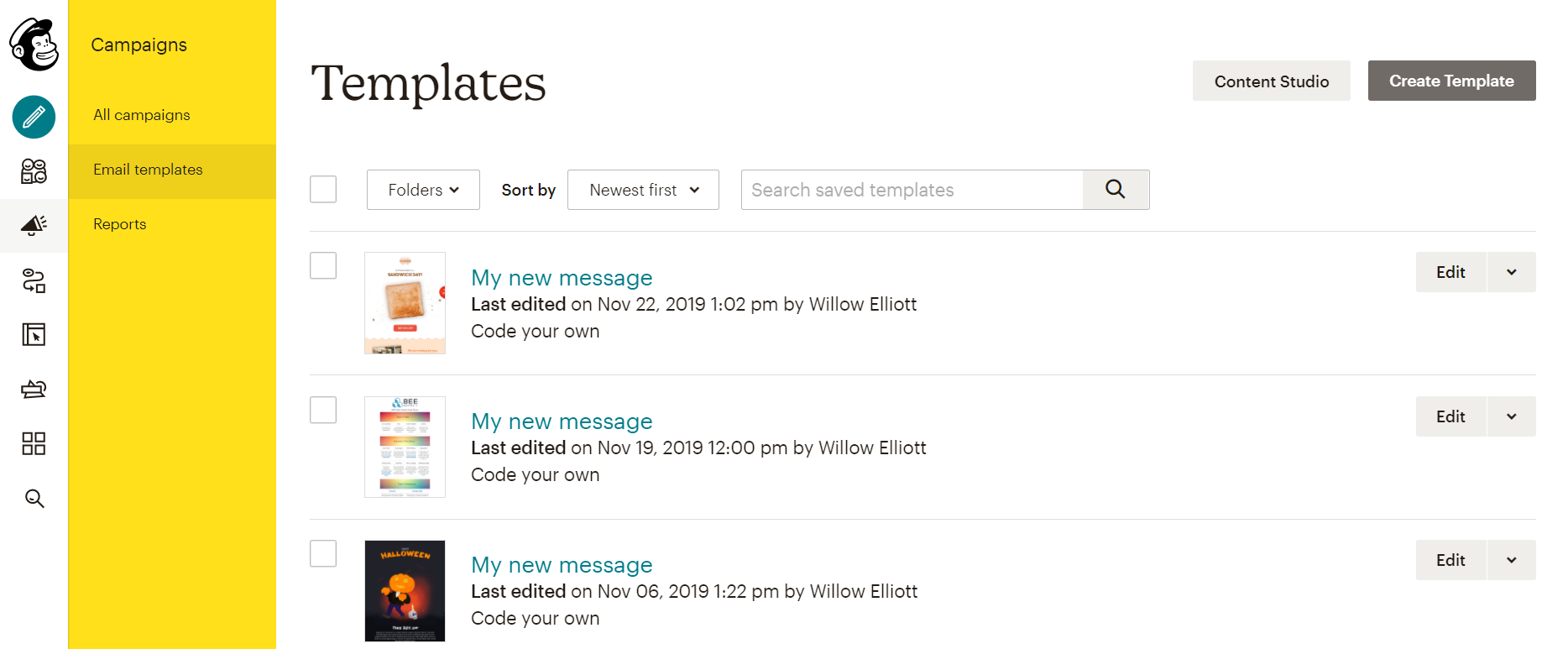The width and height of the screenshot is (1568, 649).
Task: Select the Campaigns megaphone icon
Action: pos(34,225)
